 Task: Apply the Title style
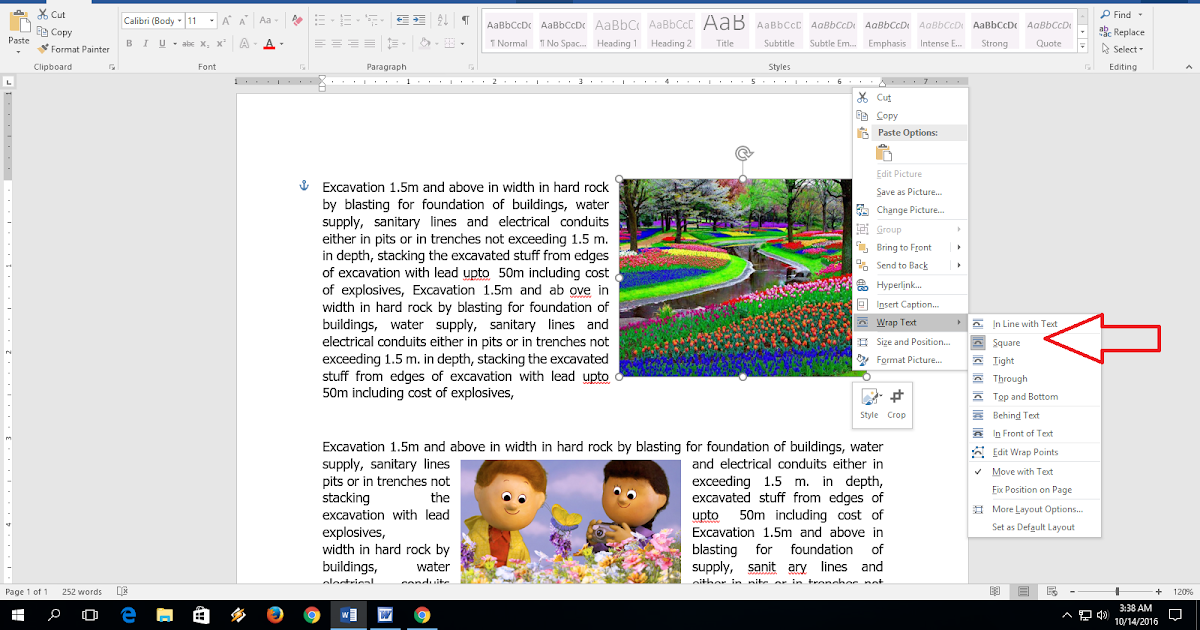(x=725, y=31)
